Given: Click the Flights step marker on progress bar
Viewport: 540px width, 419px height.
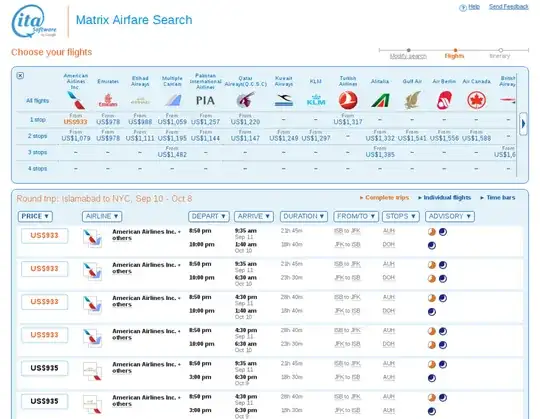Looking at the screenshot, I should coord(455,50).
